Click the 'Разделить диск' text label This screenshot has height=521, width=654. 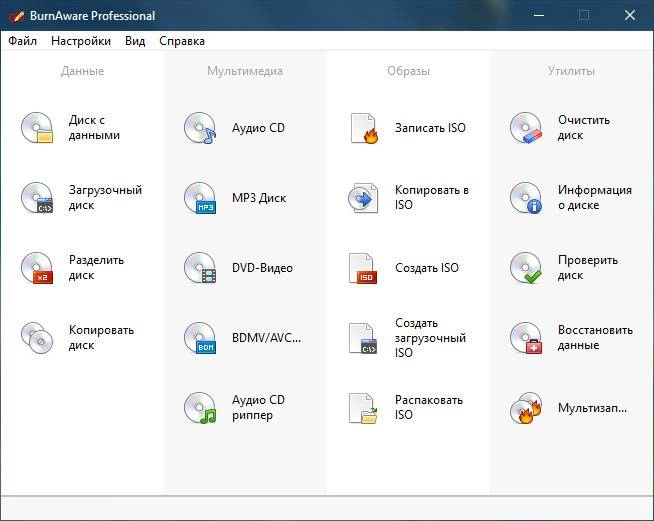coord(96,268)
